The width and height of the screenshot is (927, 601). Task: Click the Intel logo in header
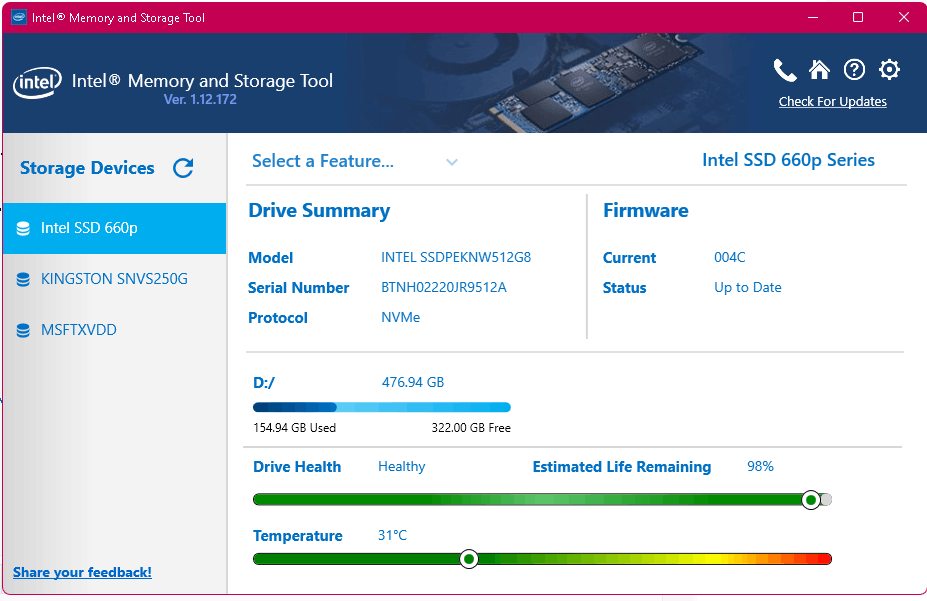point(37,83)
